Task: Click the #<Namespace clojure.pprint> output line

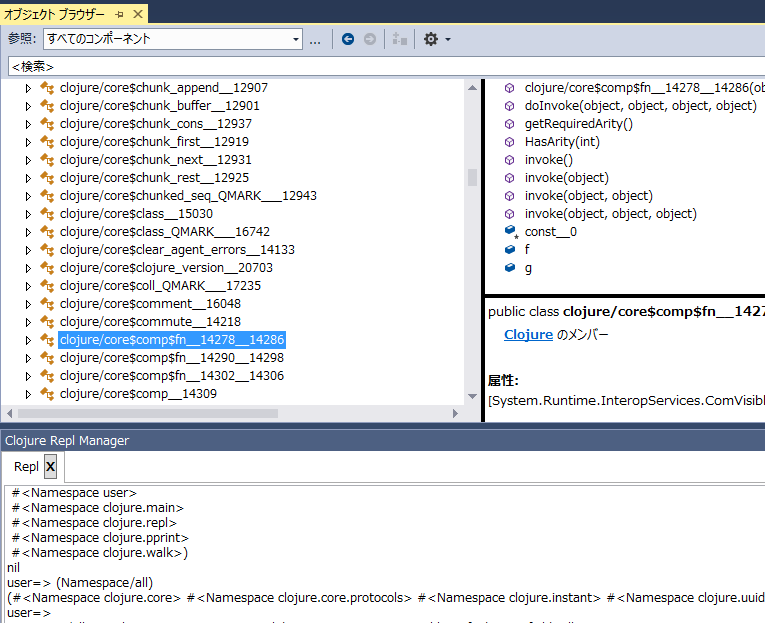Action: tap(100, 538)
